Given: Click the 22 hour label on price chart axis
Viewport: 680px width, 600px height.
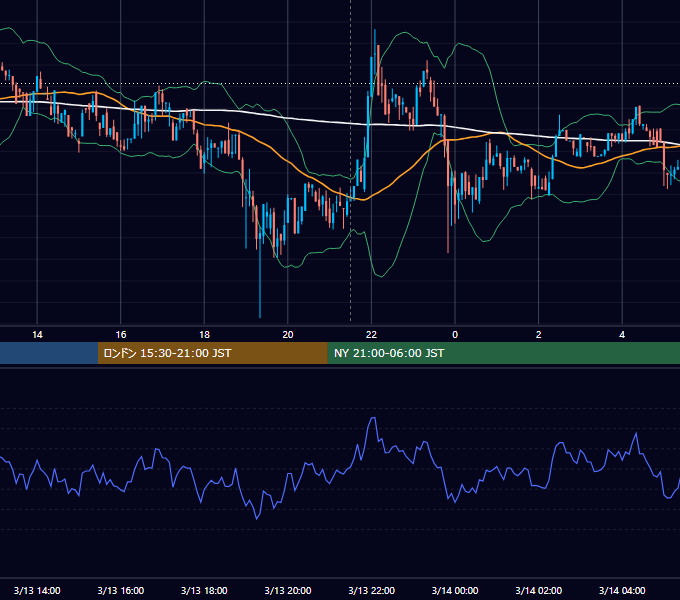Looking at the screenshot, I should (x=371, y=335).
